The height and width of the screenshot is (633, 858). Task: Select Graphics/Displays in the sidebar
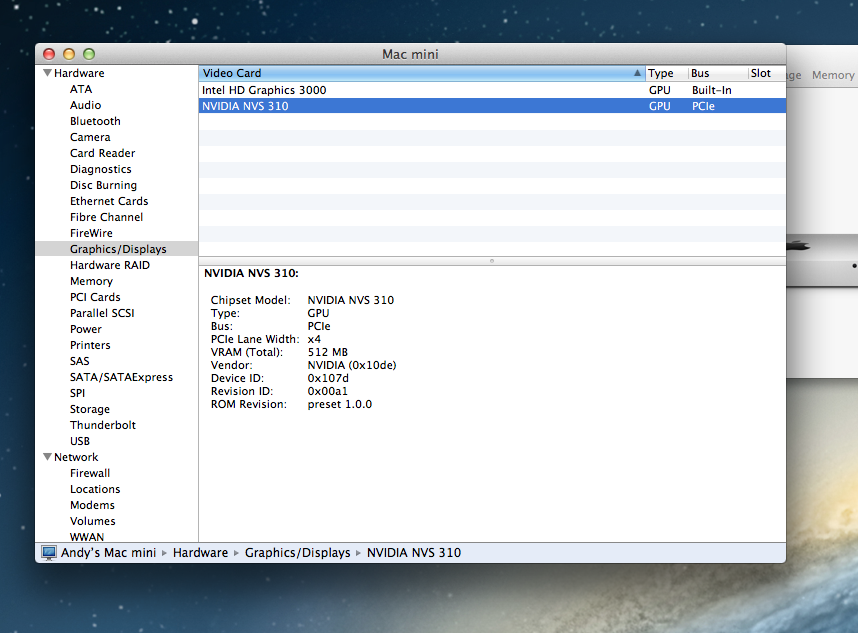tap(118, 249)
